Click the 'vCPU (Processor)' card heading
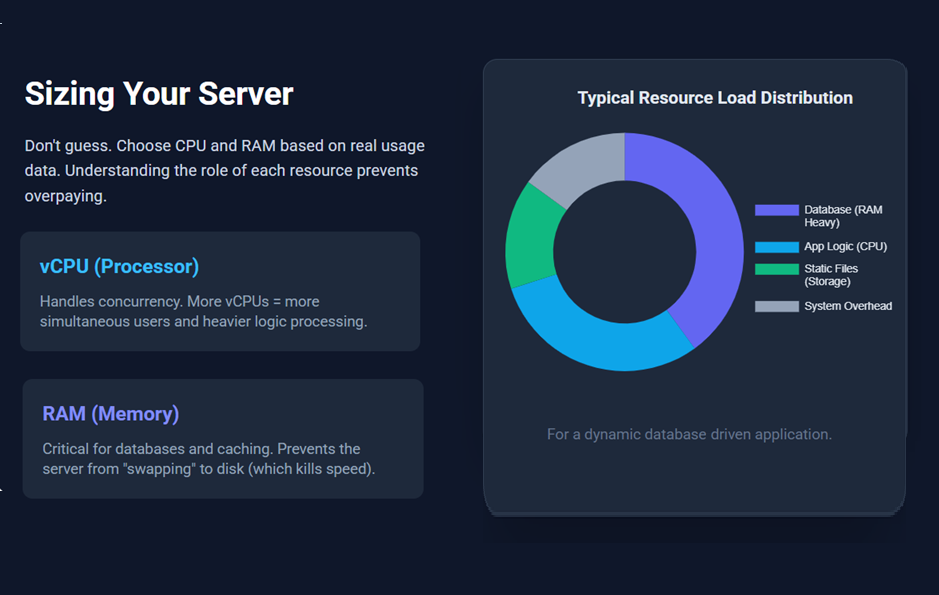The width and height of the screenshot is (939, 595). tap(119, 266)
